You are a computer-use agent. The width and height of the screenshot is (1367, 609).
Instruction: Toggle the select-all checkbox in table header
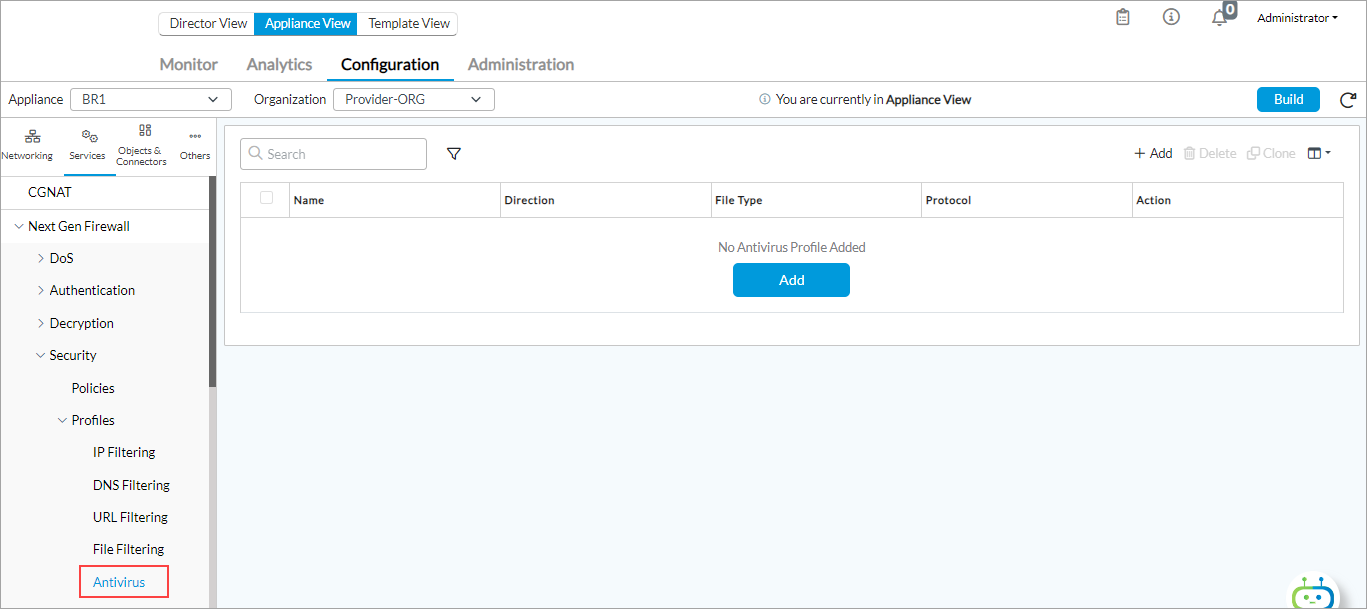[266, 198]
